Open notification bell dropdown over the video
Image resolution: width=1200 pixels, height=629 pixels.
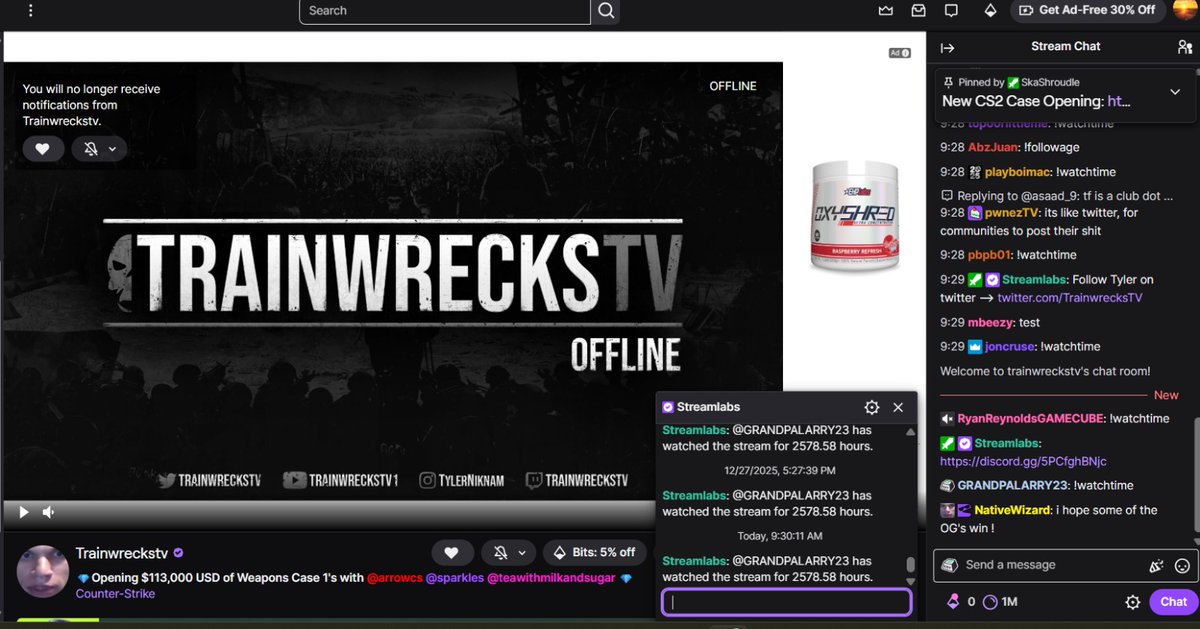tap(99, 149)
